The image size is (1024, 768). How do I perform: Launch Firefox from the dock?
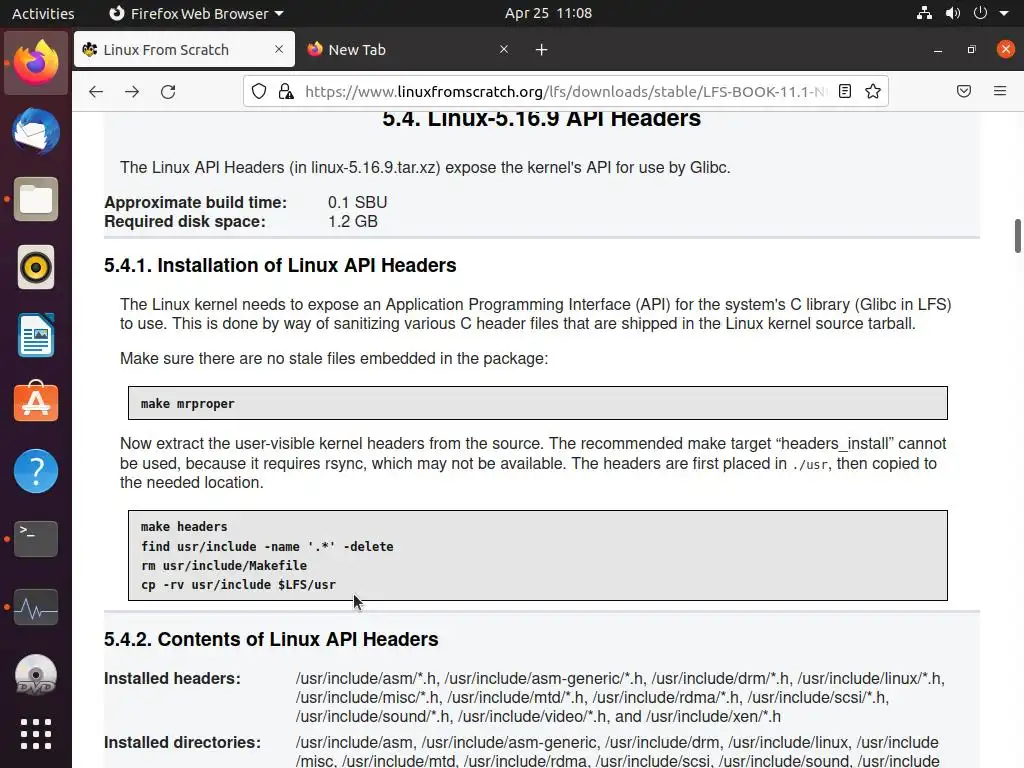36,63
